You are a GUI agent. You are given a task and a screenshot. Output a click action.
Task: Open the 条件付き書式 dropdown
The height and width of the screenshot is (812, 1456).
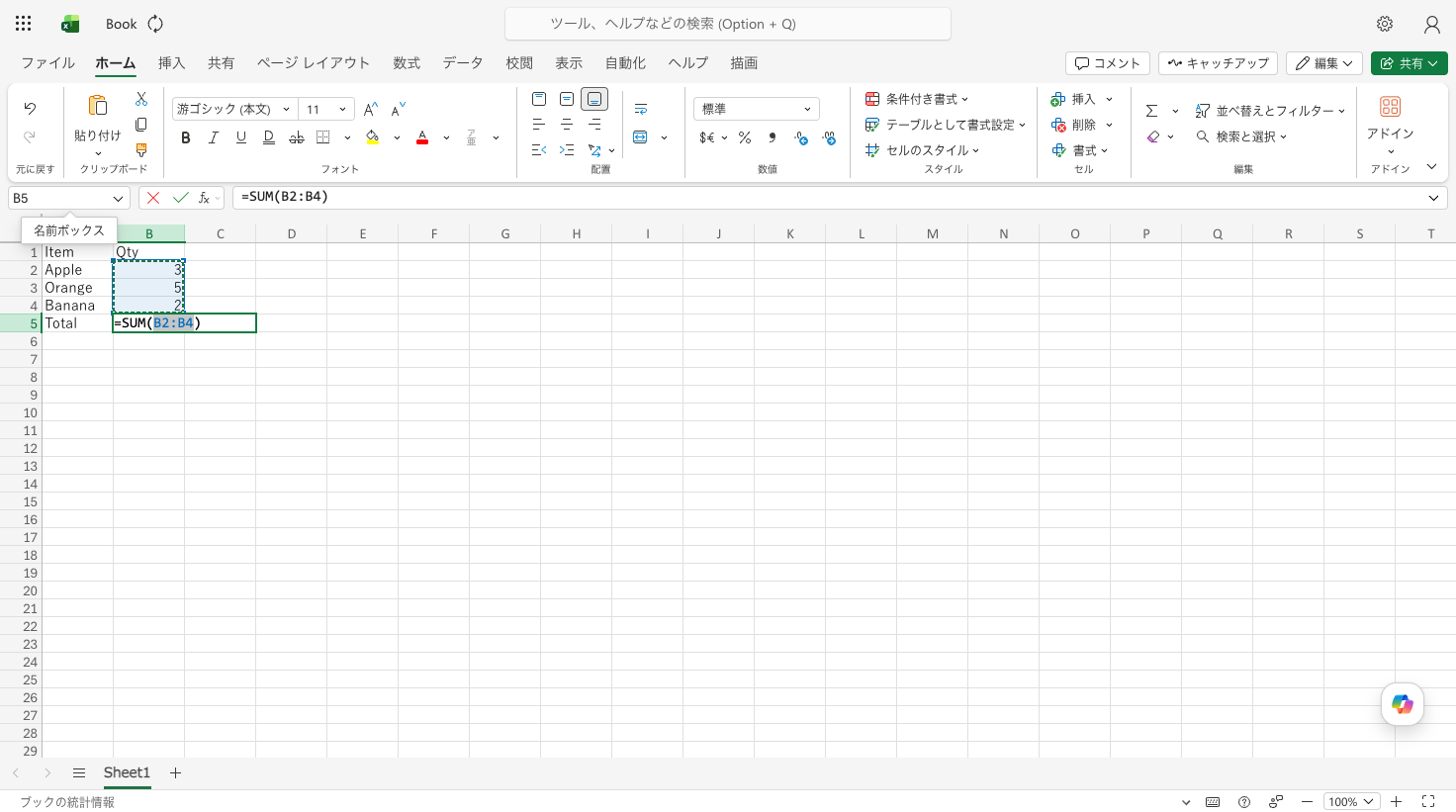pos(917,99)
